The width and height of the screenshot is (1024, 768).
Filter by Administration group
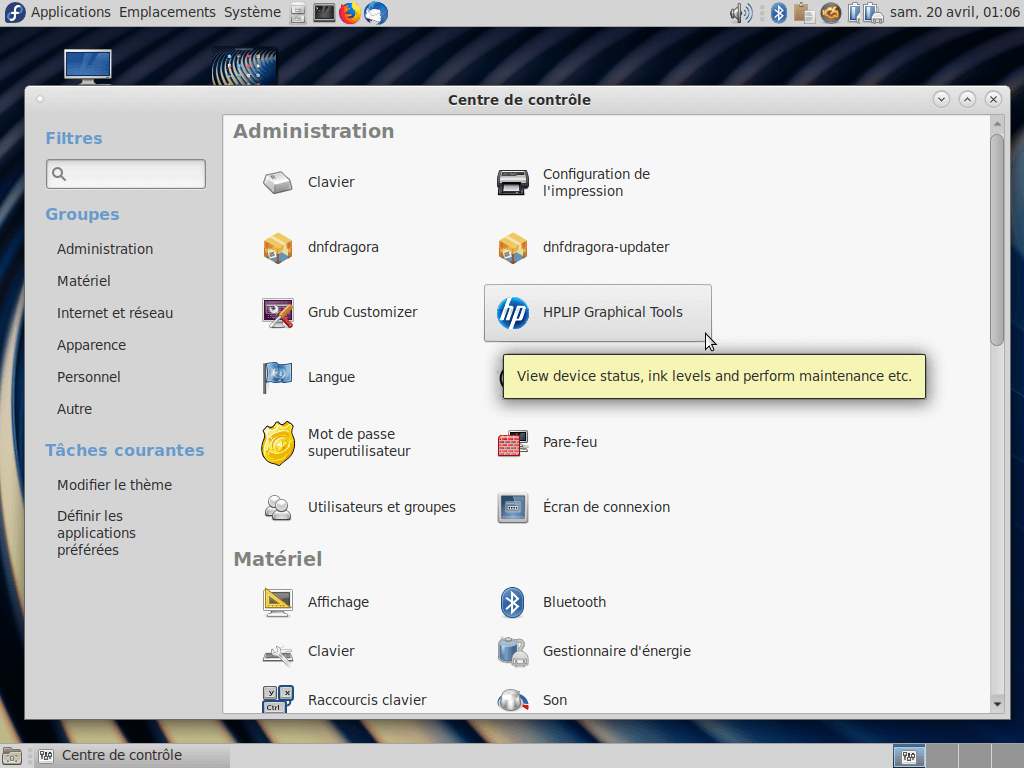[x=105, y=249]
